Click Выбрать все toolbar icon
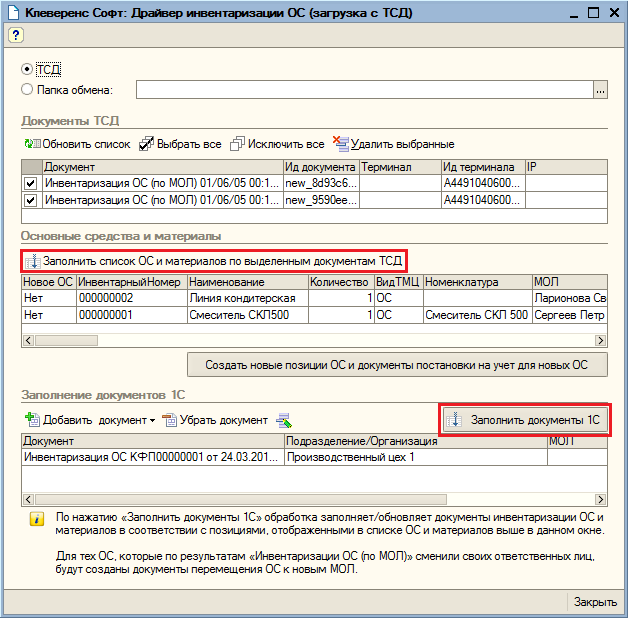Image resolution: width=628 pixels, height=618 pixels. point(146,144)
